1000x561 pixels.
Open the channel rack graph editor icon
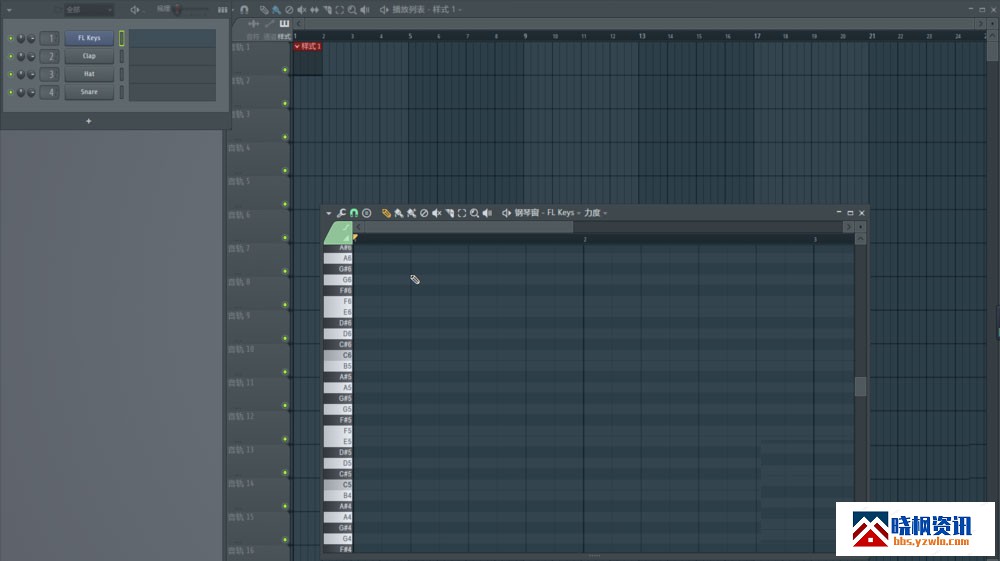click(223, 10)
